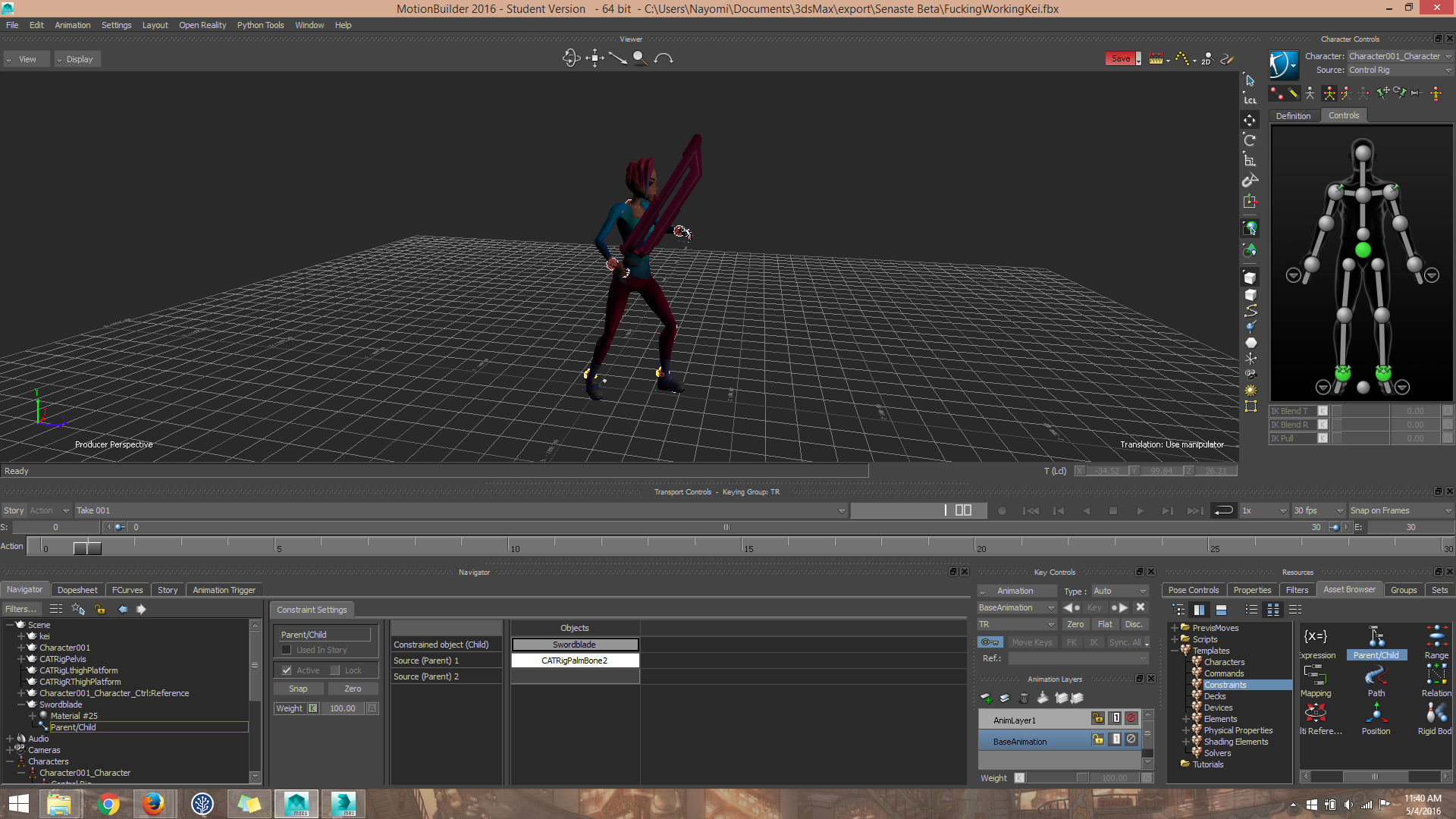Expand the Cameras node in Navigator
The image size is (1456, 819).
pos(9,750)
